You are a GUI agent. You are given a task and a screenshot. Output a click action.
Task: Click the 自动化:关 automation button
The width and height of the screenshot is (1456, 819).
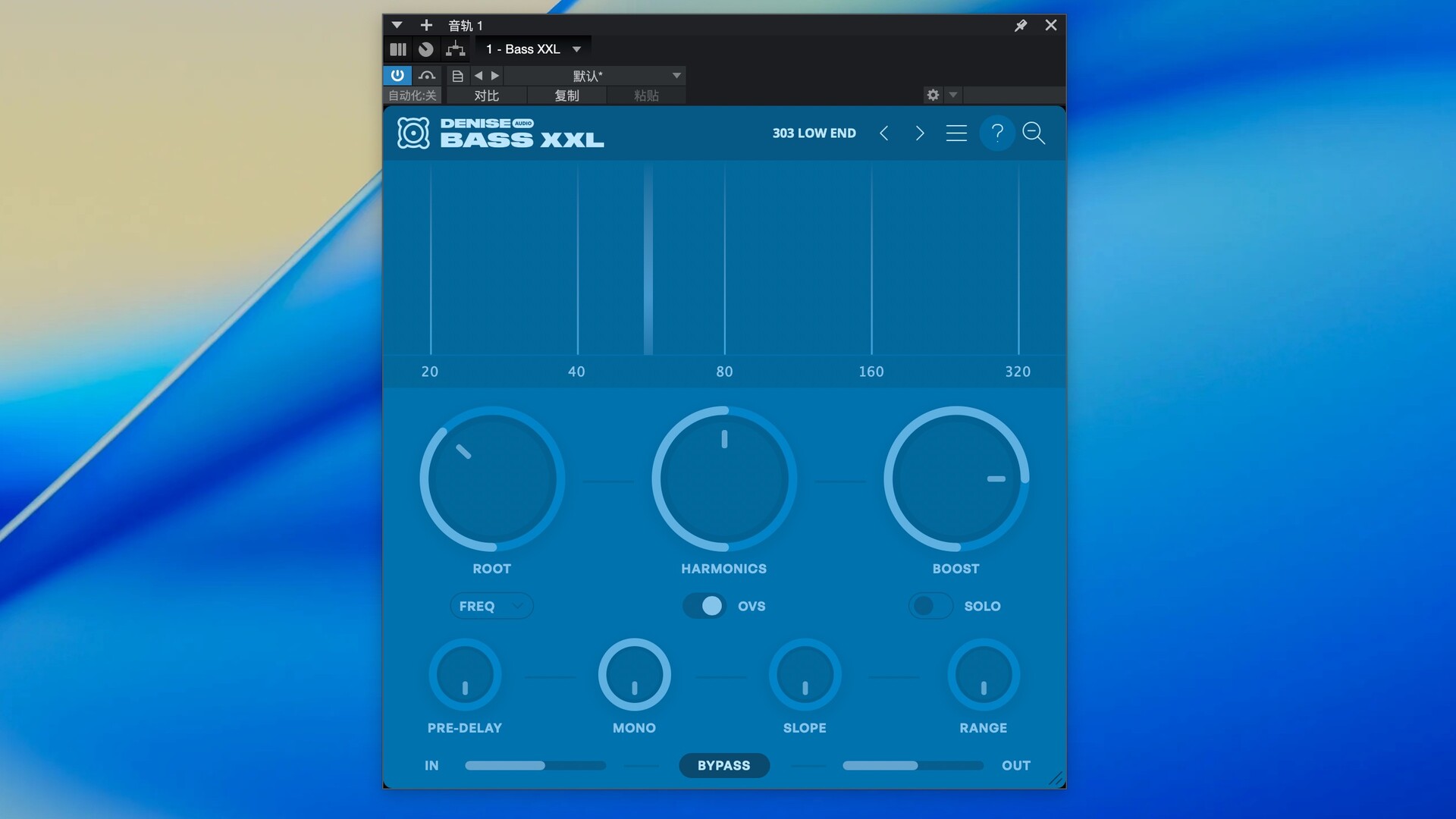point(413,96)
